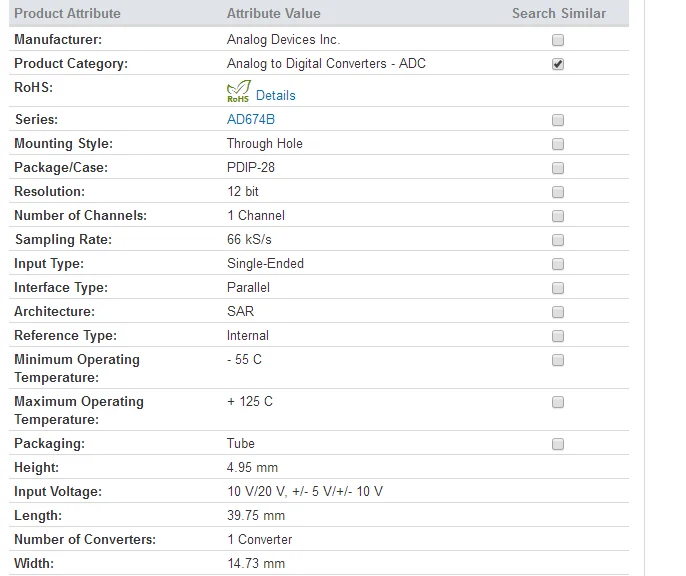Click the Series: attribute label
Screen dimensions: 686x576
click(36, 119)
